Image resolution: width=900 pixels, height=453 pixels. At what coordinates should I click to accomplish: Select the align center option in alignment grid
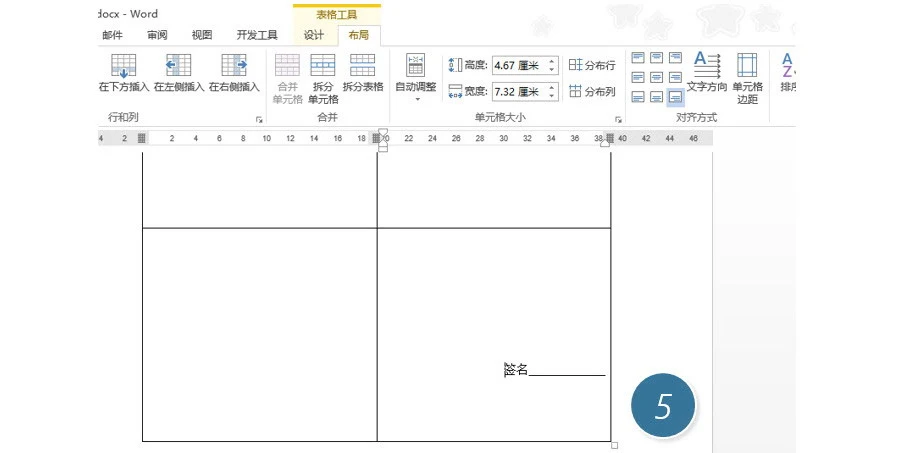coord(657,77)
